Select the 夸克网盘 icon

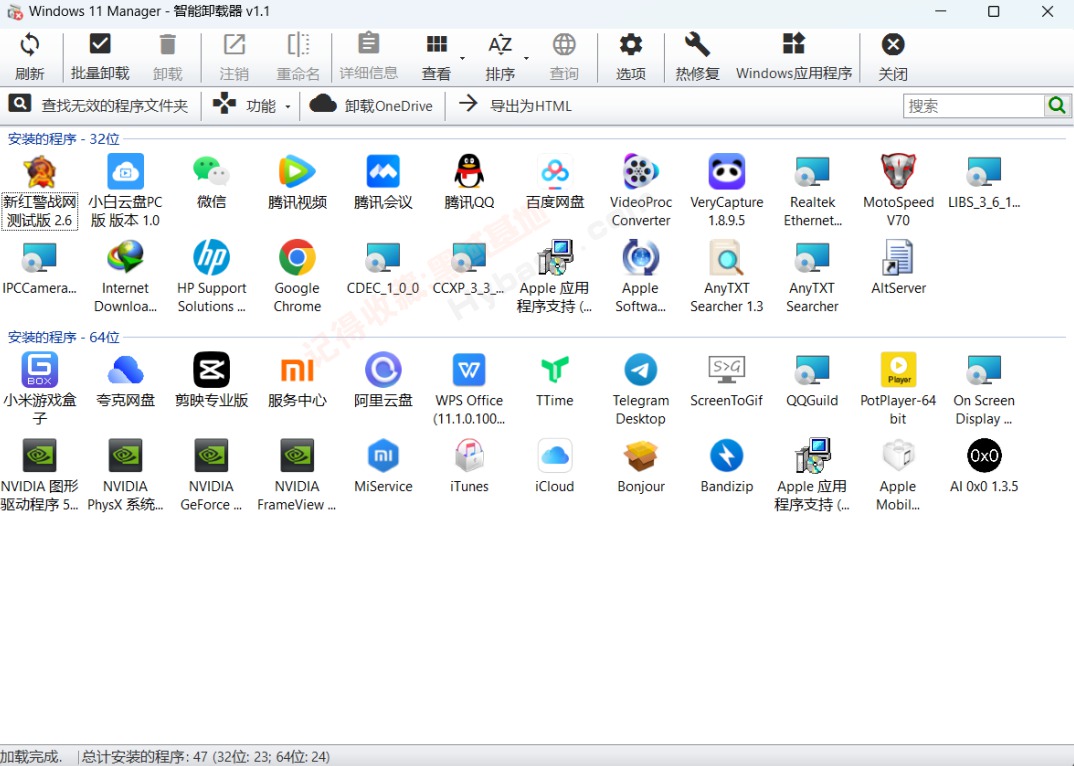click(125, 370)
